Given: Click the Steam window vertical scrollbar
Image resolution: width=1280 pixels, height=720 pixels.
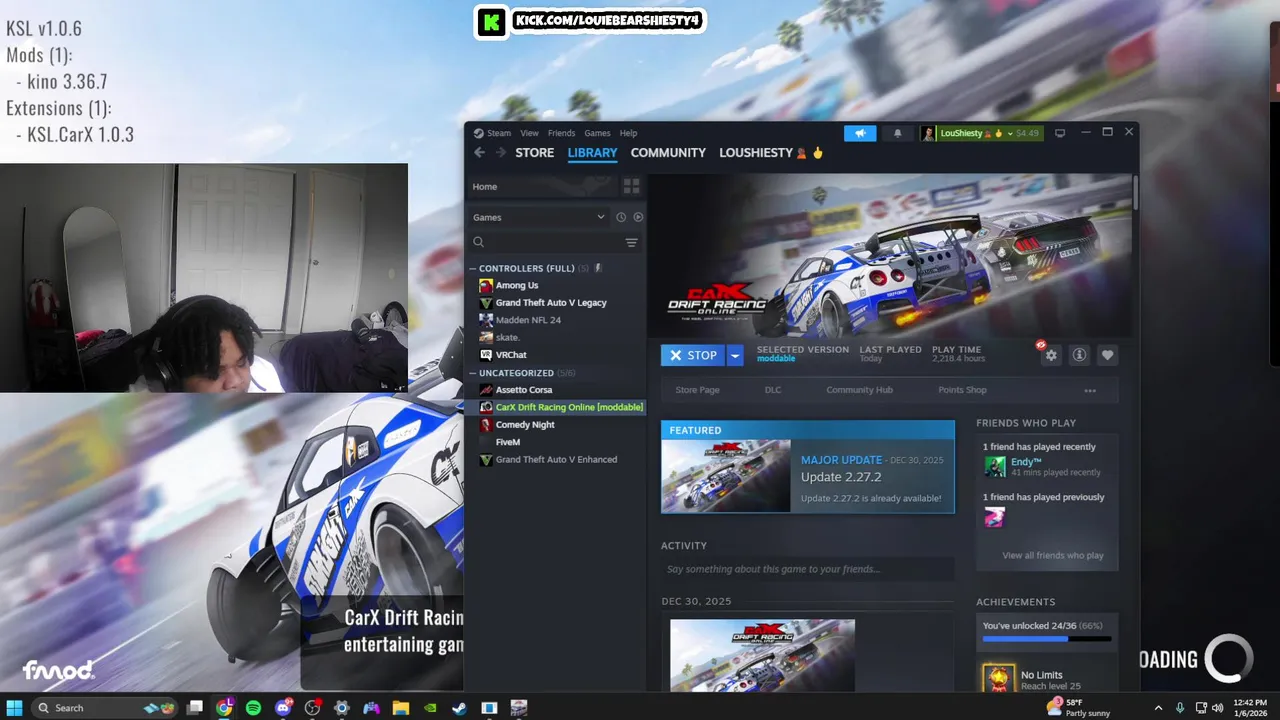Looking at the screenshot, I should click(x=1135, y=193).
